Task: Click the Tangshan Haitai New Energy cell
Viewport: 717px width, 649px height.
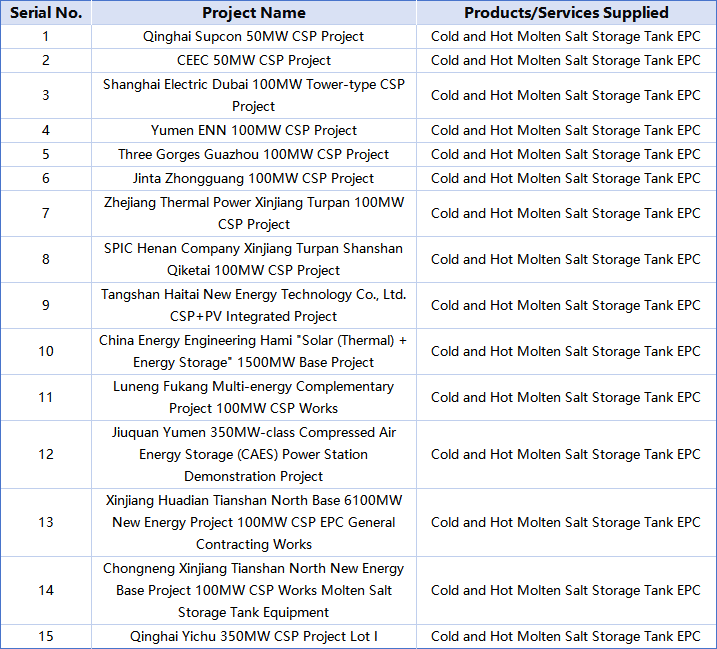Action: tap(254, 305)
